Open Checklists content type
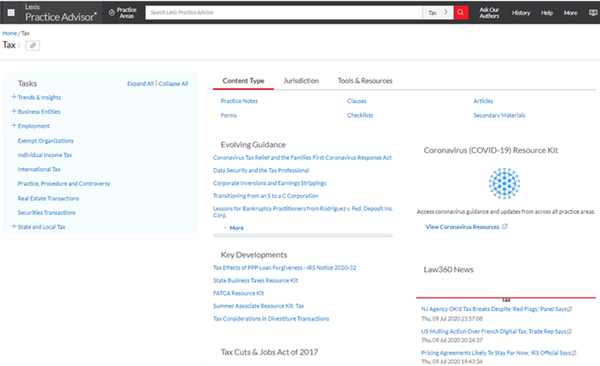 click(x=360, y=115)
